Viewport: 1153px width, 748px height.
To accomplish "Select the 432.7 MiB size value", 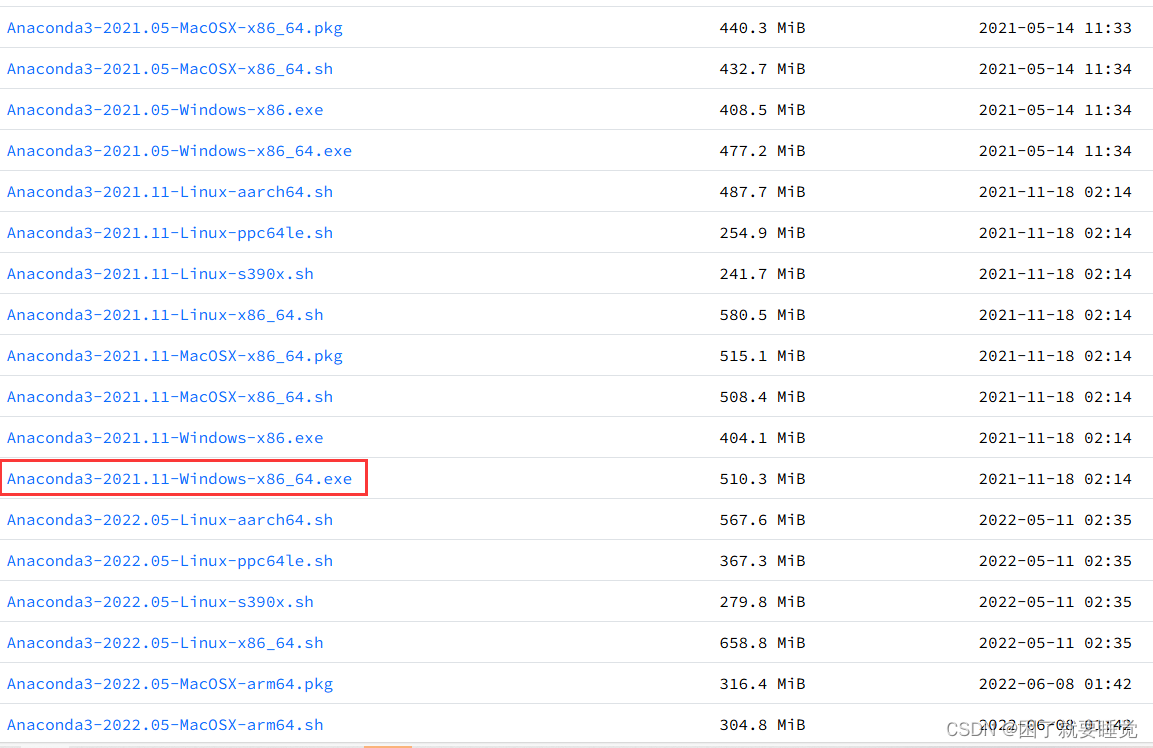I will point(763,69).
